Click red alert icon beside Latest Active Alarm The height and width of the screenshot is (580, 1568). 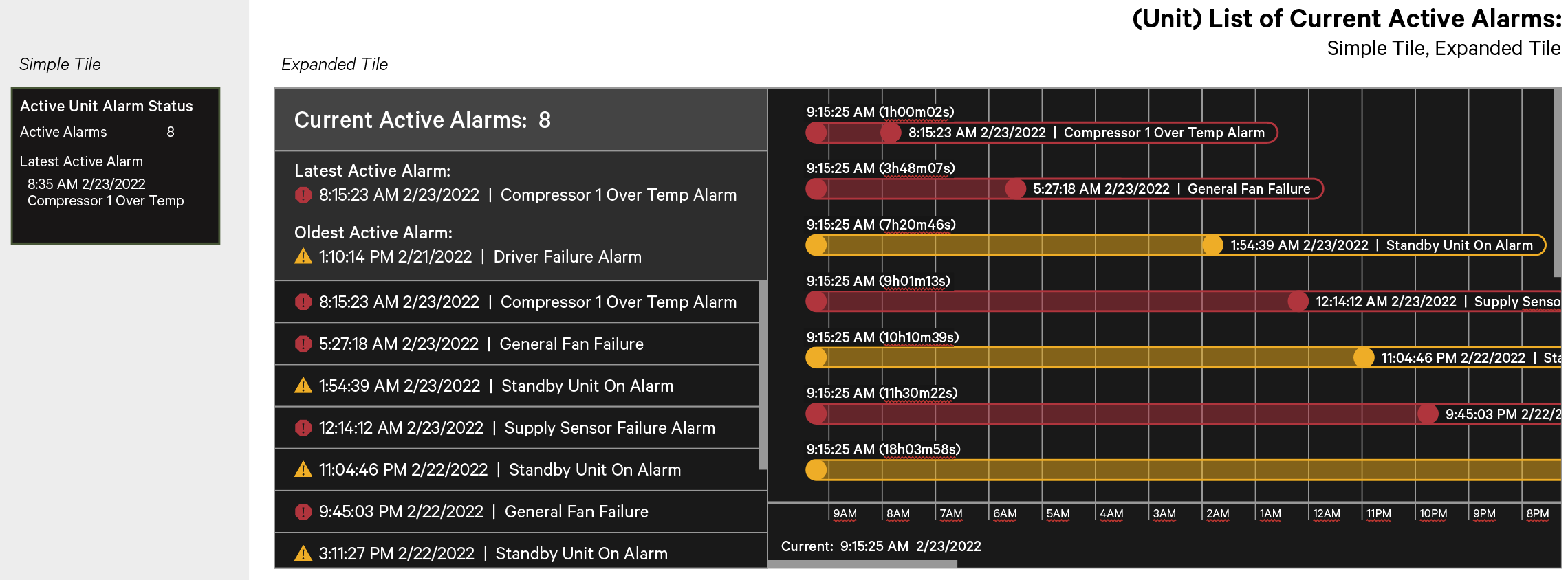coord(303,195)
